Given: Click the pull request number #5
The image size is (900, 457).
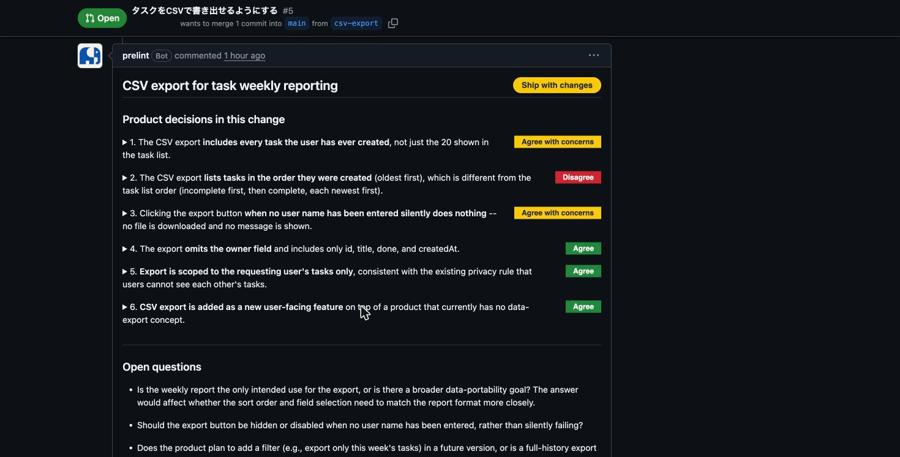Looking at the screenshot, I should tap(288, 11).
